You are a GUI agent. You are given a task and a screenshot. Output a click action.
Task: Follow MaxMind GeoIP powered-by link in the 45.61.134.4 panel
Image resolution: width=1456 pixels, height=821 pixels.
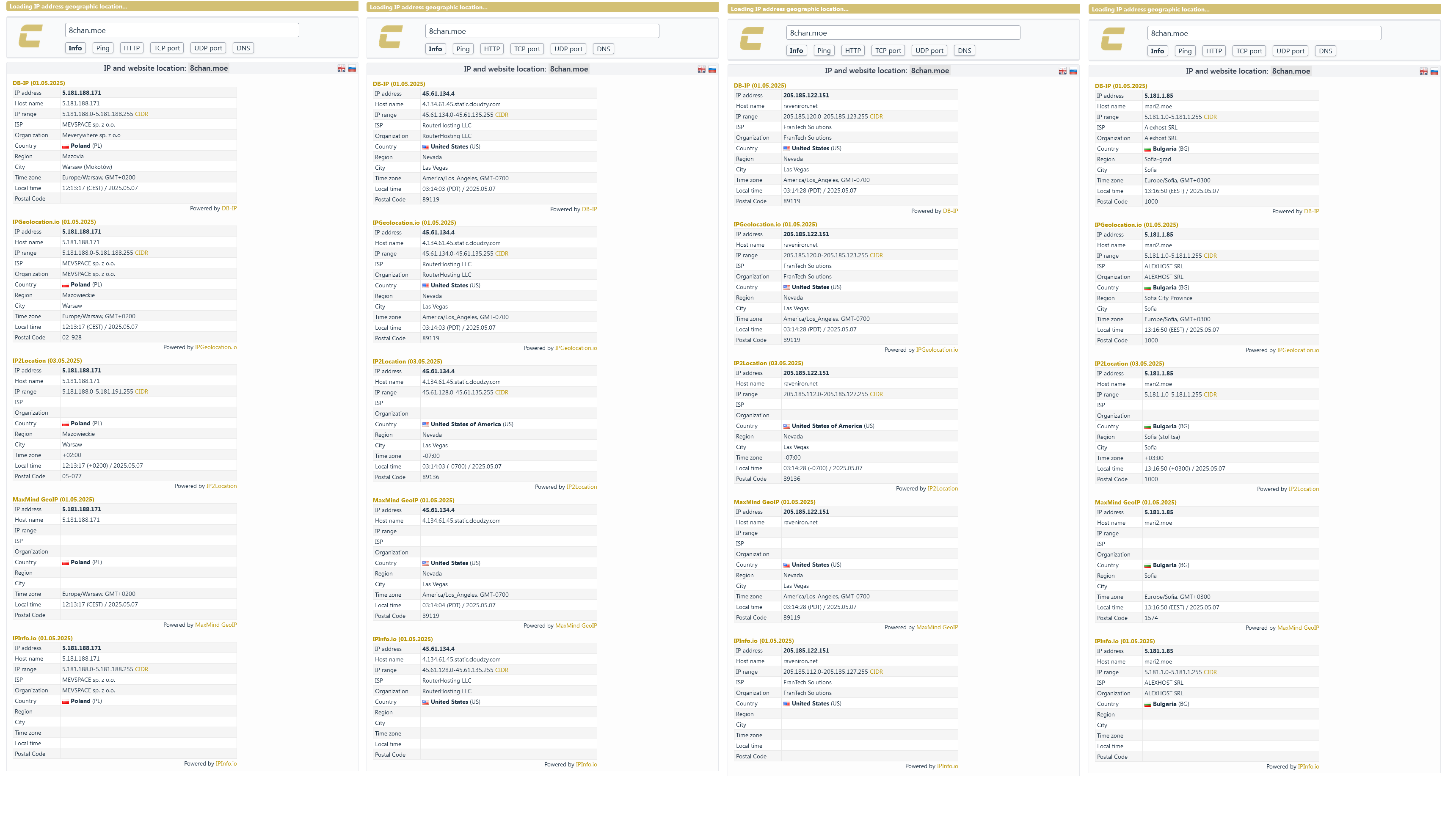576,626
